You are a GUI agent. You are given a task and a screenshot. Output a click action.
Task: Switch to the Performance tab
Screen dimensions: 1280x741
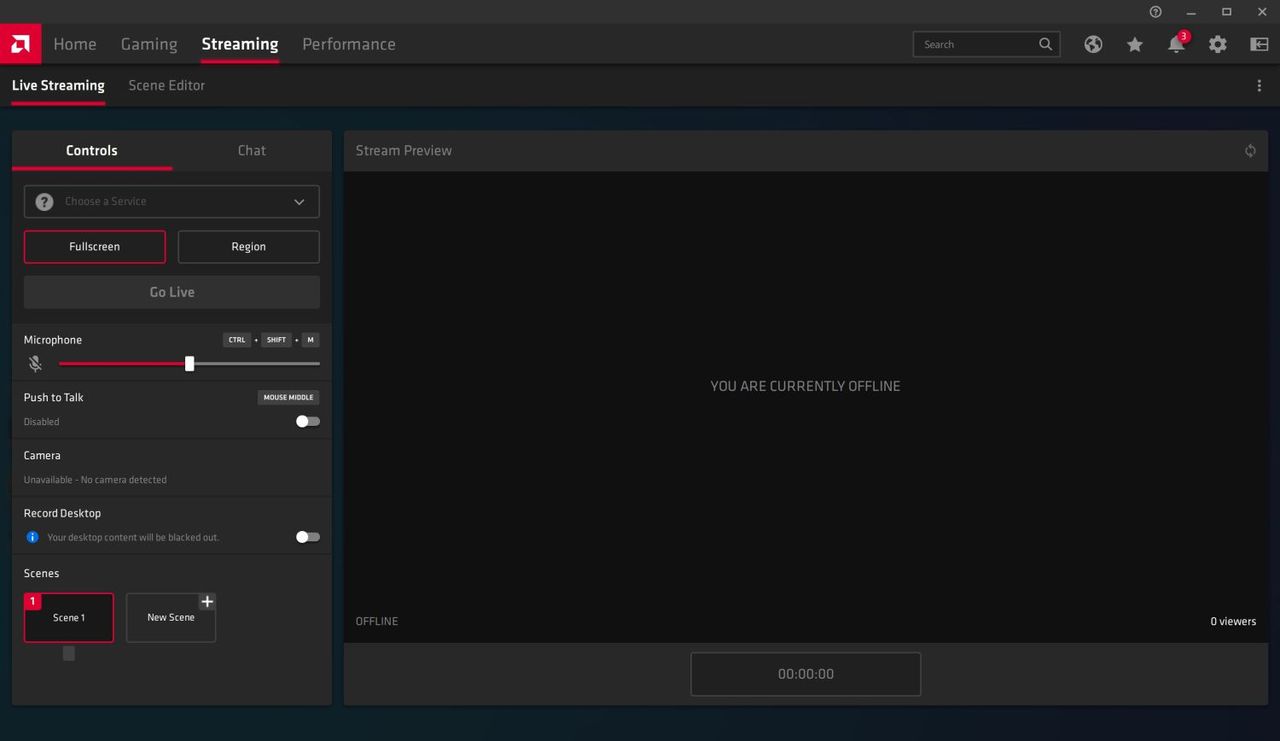pos(349,44)
